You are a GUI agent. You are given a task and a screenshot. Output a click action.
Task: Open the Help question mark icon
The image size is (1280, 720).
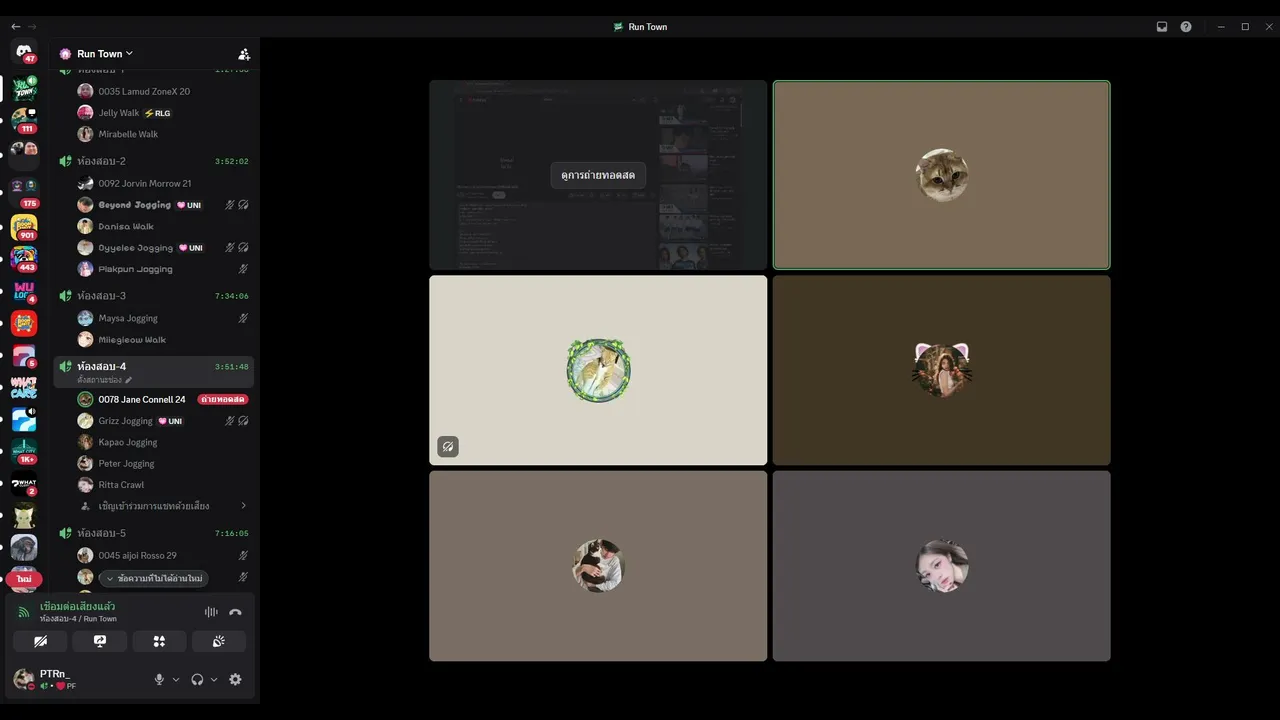coord(1186,27)
